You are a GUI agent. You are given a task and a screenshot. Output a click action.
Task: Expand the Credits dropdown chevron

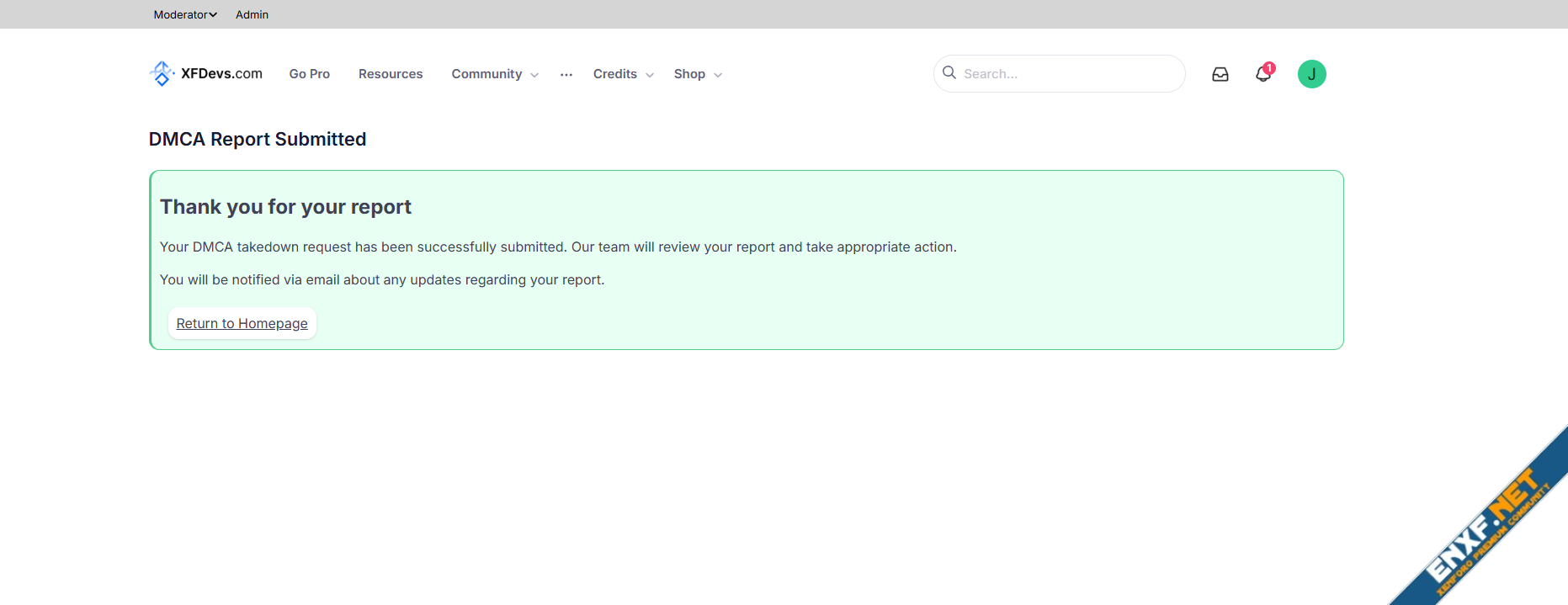tap(650, 75)
